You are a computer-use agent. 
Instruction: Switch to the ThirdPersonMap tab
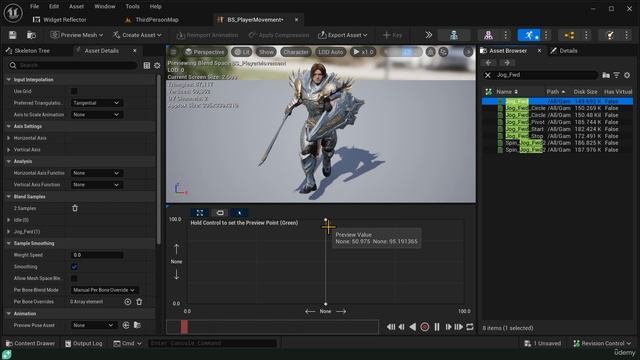157,20
